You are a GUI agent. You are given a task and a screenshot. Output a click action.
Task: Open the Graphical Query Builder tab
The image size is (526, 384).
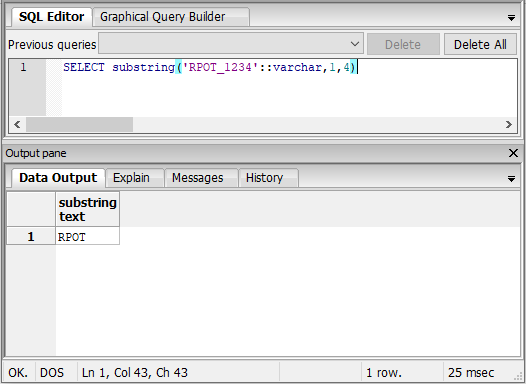pos(171,17)
